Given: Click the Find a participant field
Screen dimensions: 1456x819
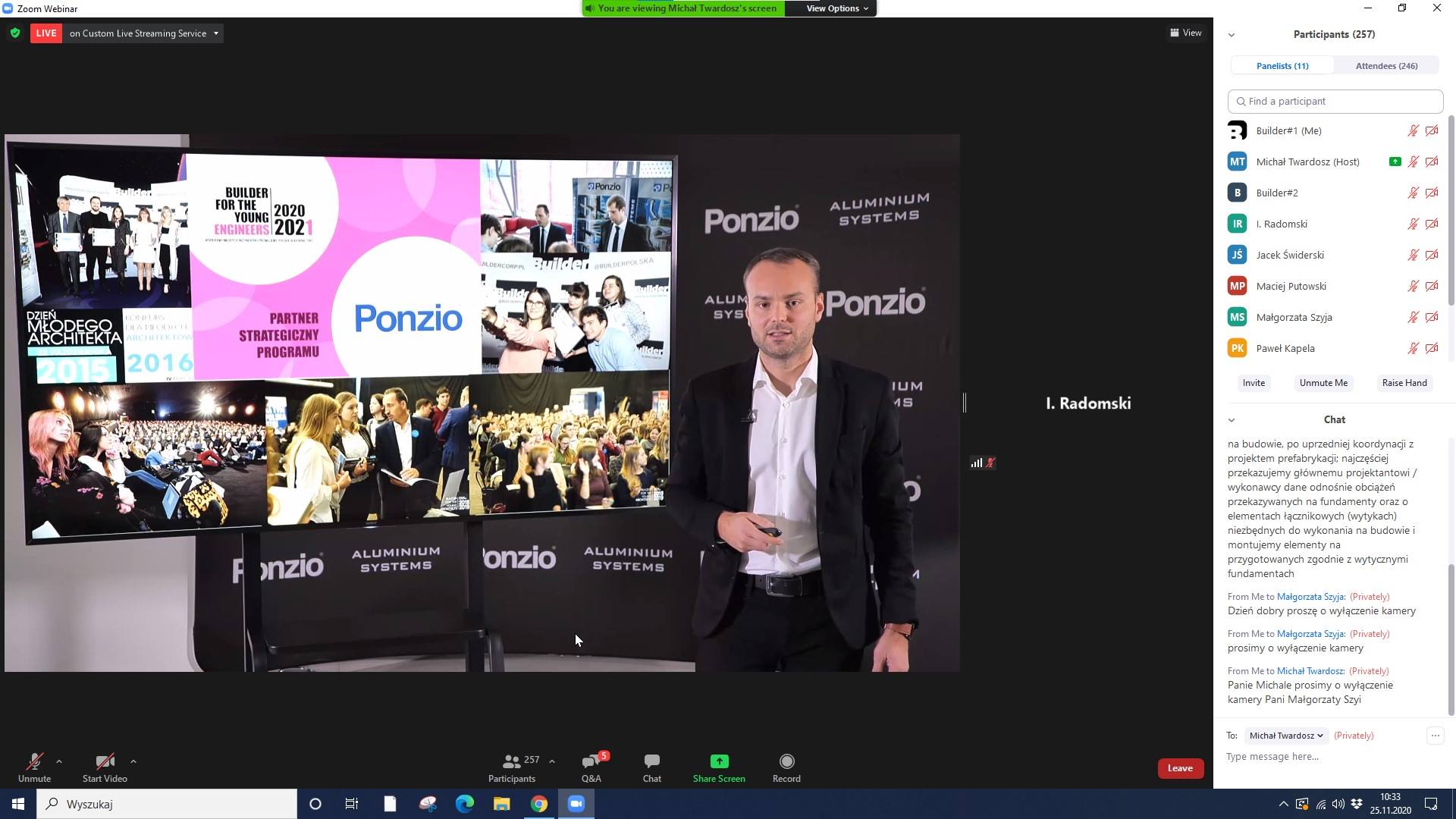Looking at the screenshot, I should tap(1335, 102).
